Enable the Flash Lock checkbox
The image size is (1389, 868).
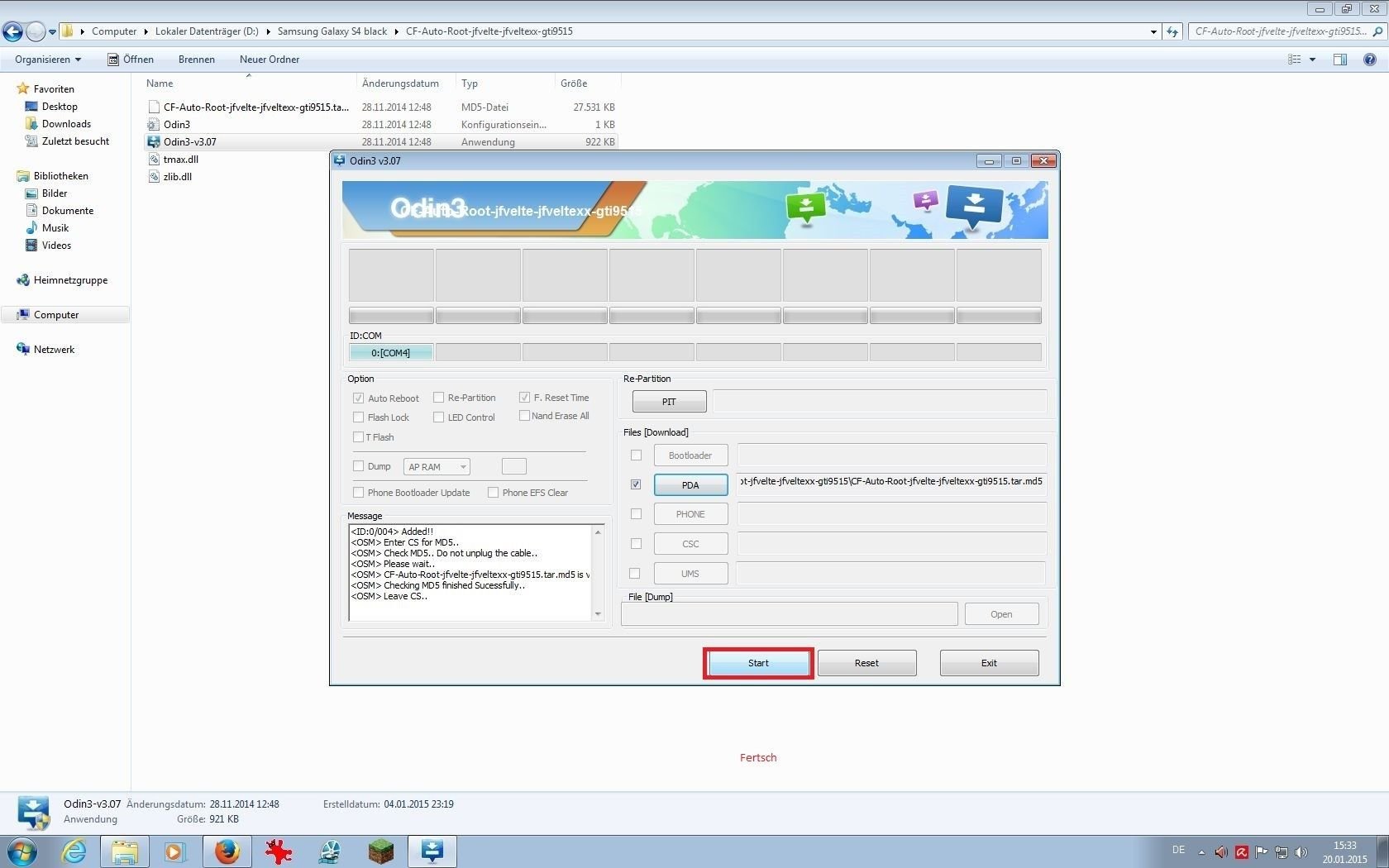(359, 417)
